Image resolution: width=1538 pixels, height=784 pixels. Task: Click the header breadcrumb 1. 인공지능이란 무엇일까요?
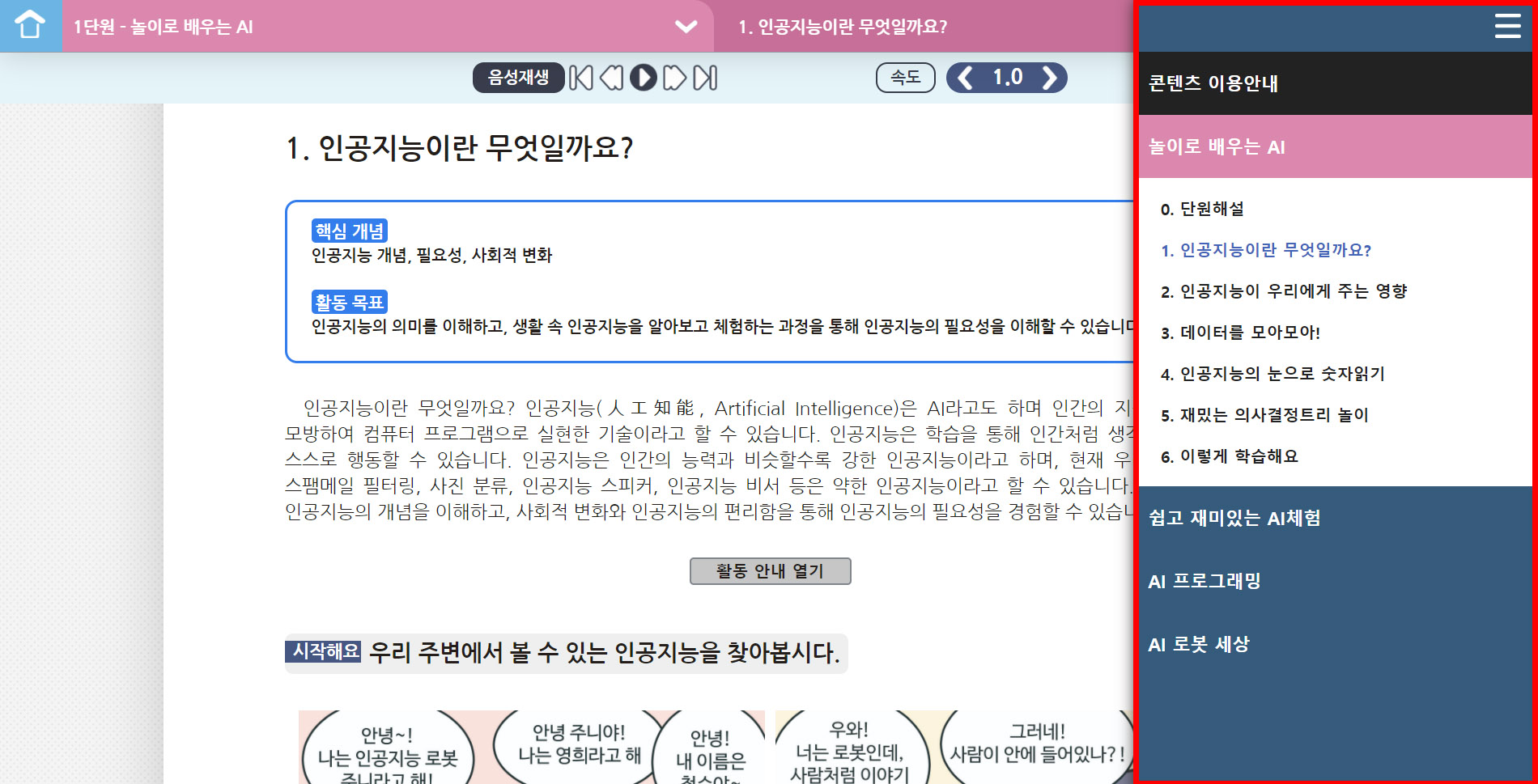pyautogui.click(x=842, y=27)
